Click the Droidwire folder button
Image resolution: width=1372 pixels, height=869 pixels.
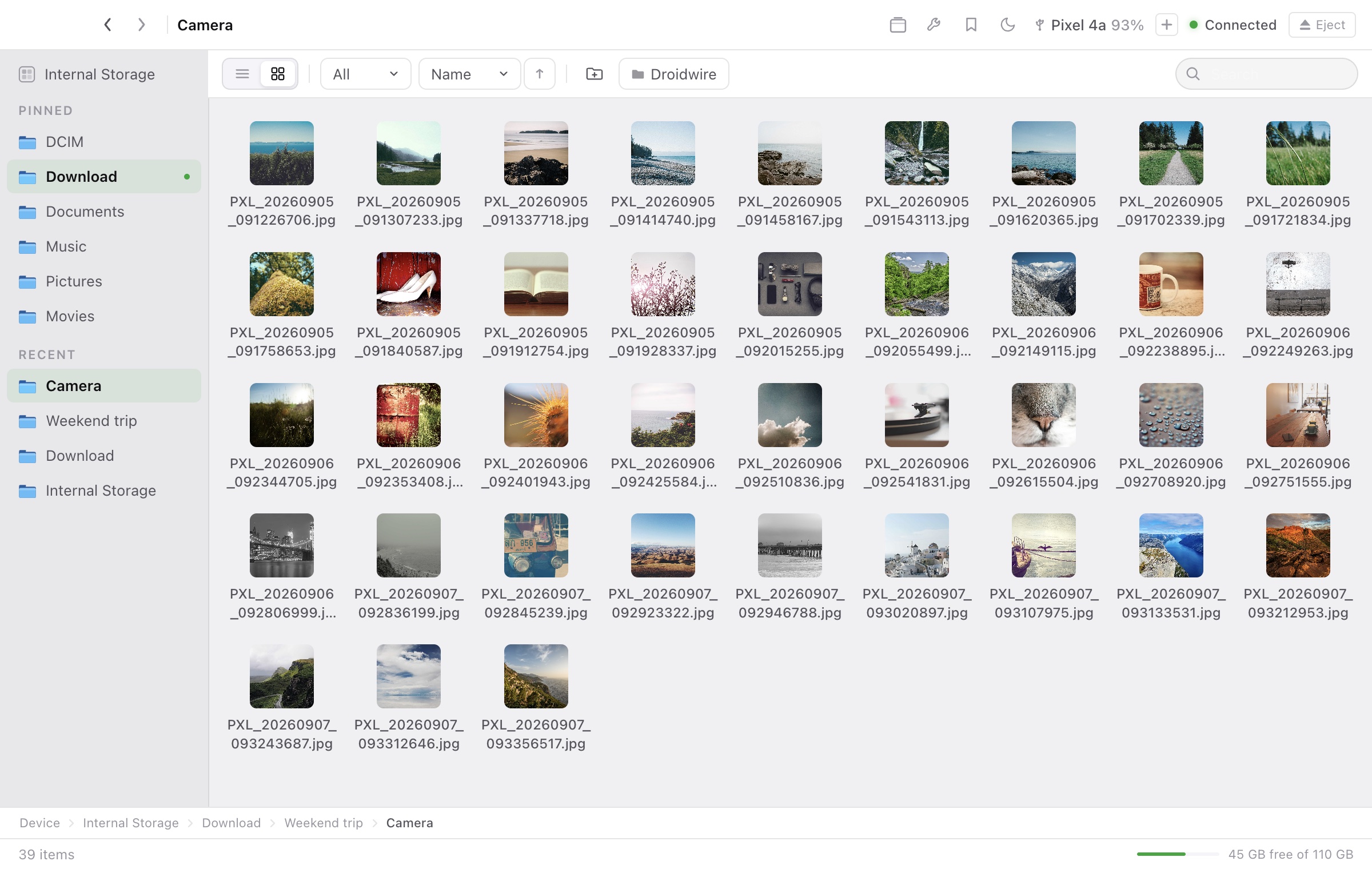pos(673,74)
